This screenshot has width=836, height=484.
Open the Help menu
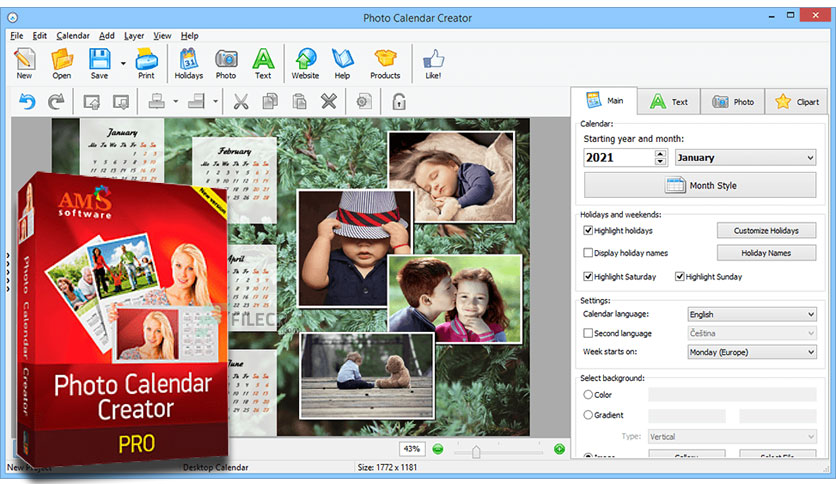point(189,36)
